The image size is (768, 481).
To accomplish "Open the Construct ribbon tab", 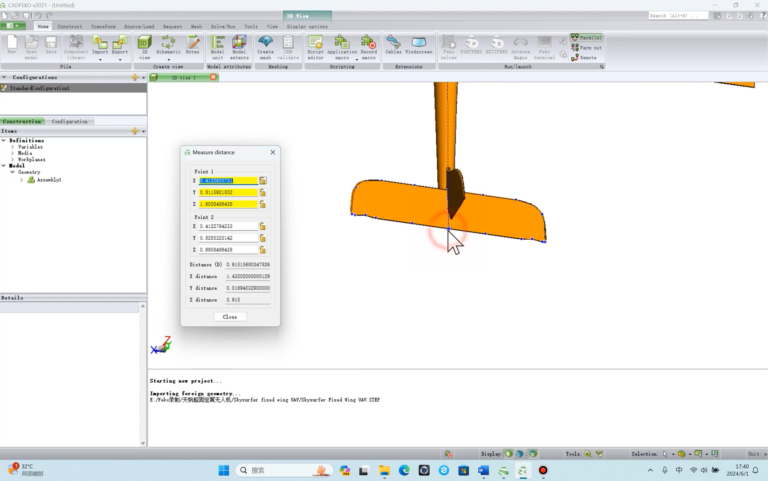I will click(70, 26).
